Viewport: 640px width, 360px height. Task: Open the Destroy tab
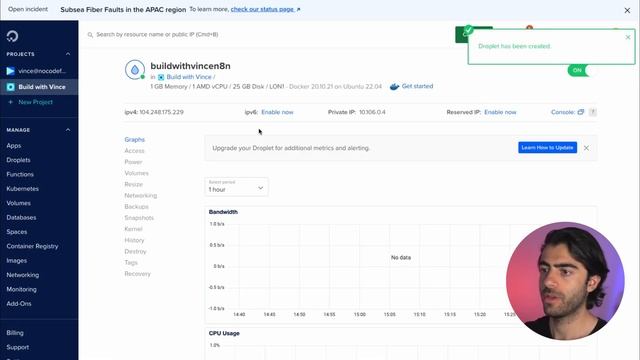pos(135,251)
